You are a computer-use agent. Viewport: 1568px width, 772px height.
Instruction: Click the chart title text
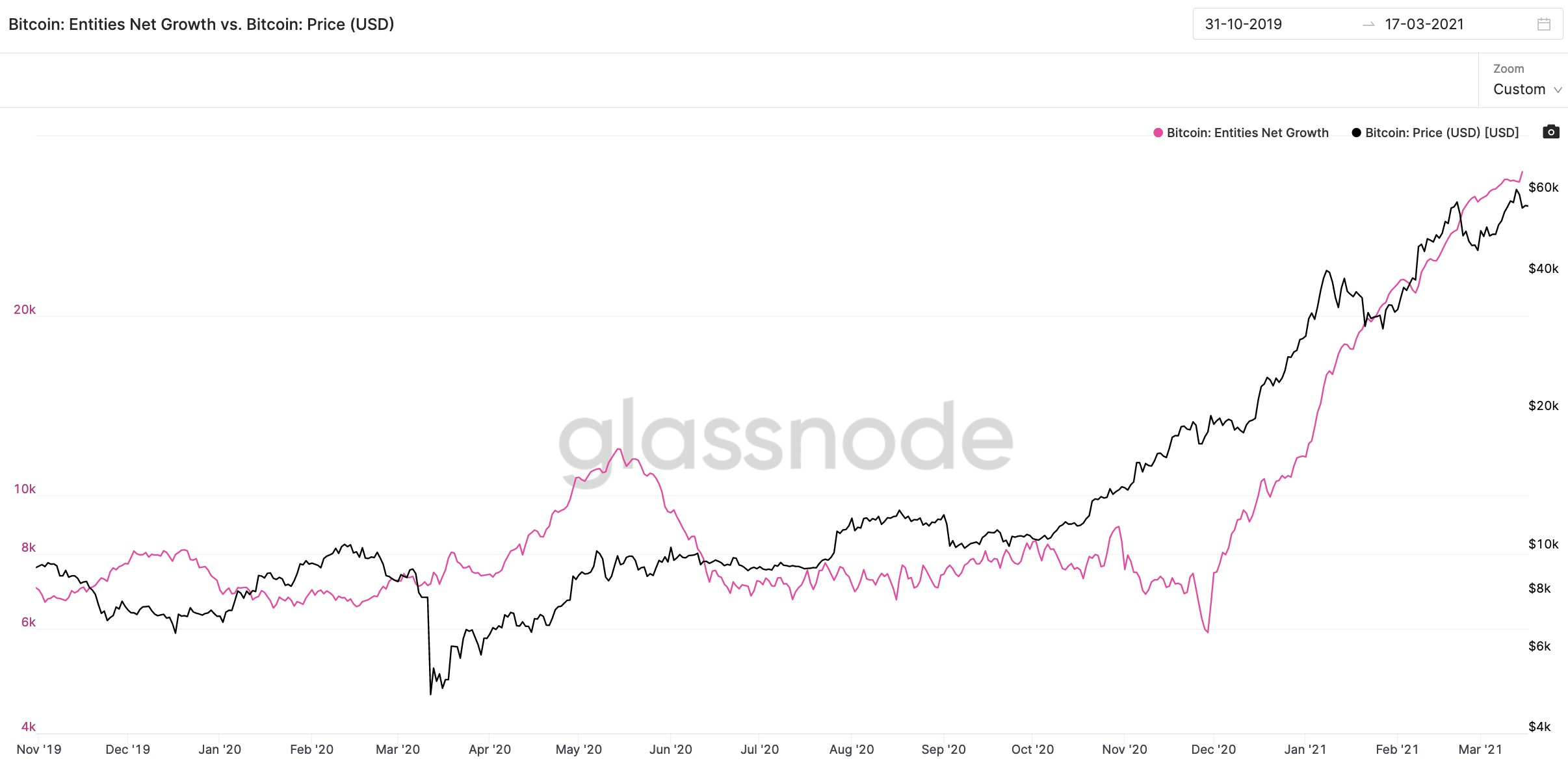[202, 24]
